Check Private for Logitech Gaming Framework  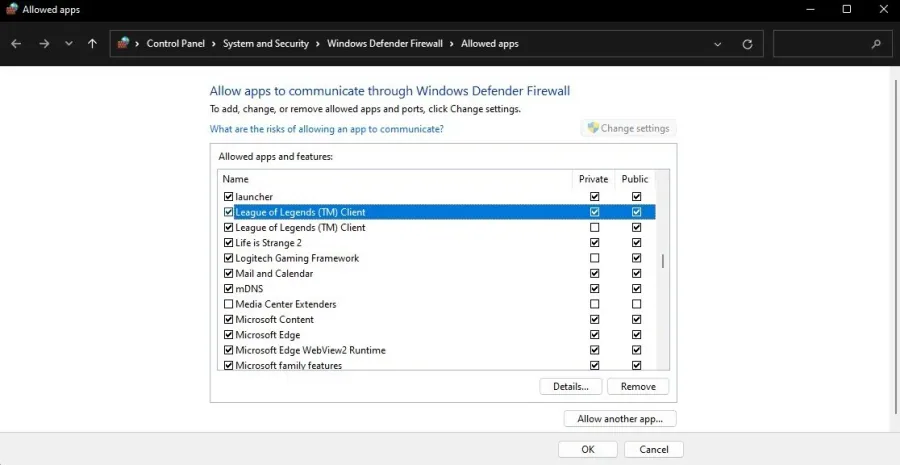pos(595,258)
